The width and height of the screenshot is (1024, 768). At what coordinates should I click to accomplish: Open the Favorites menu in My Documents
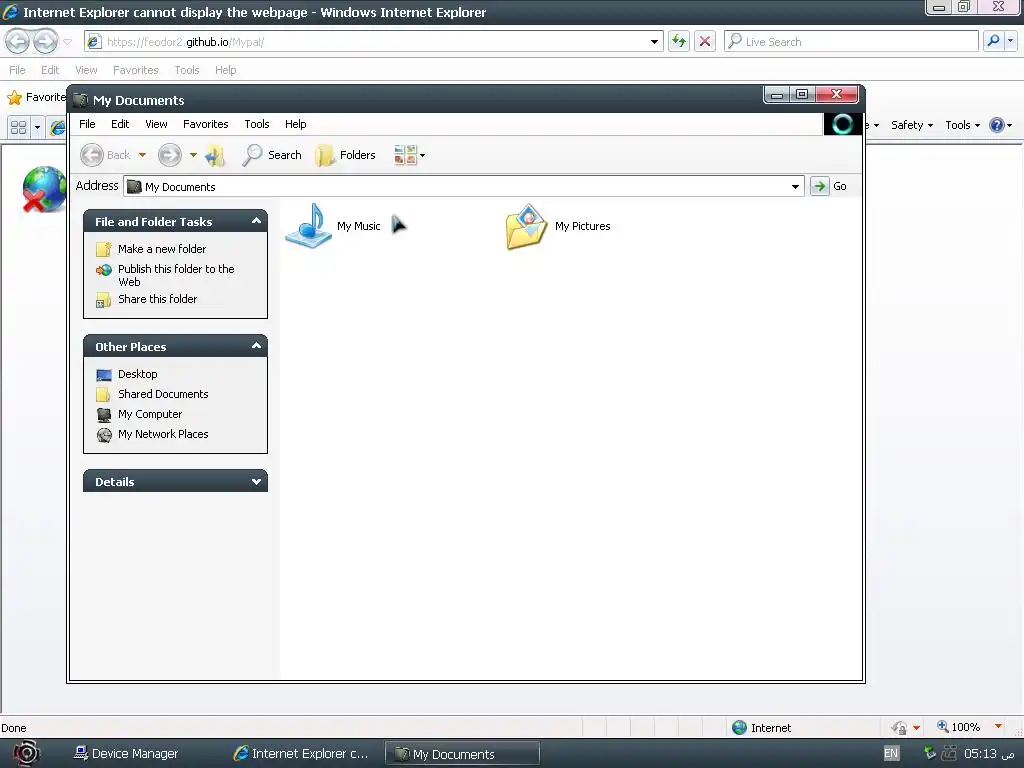click(x=206, y=124)
